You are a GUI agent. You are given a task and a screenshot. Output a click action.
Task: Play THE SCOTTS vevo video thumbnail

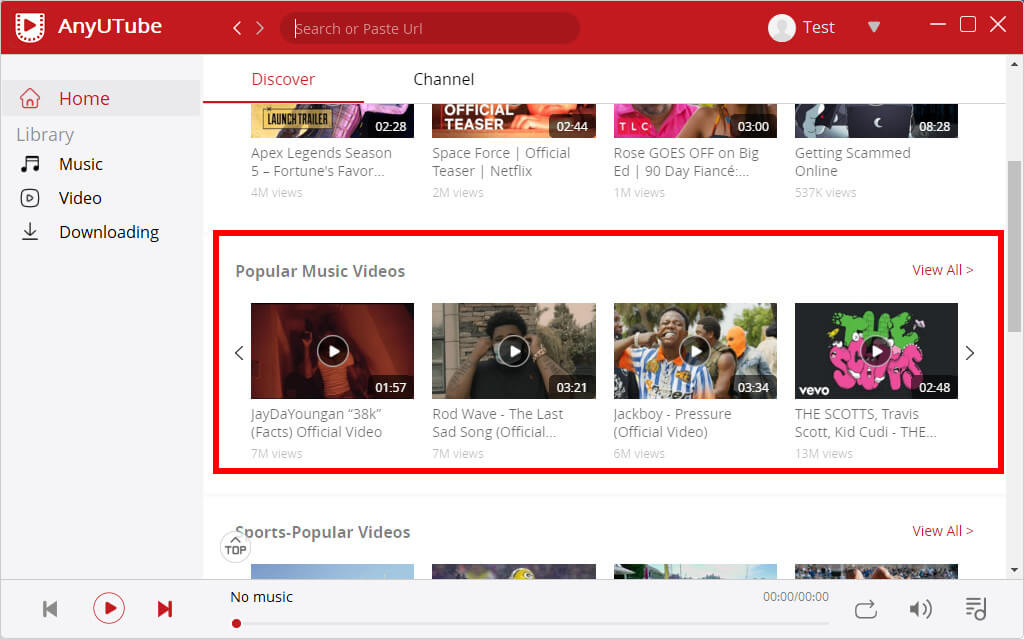(876, 351)
